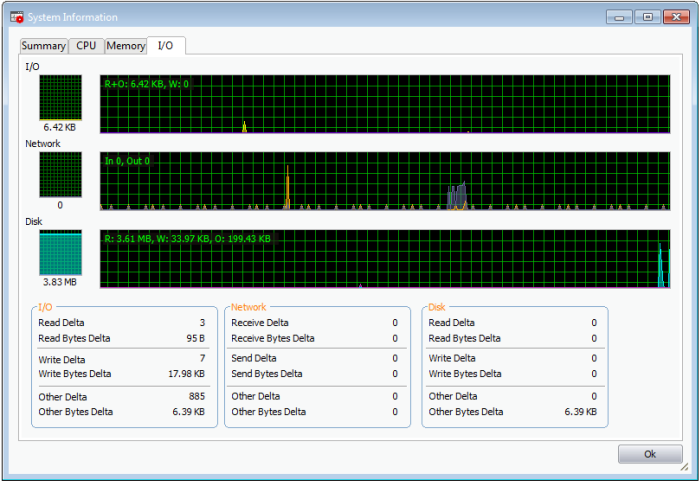Click the I/O tab
700x484 pixels.
[166, 46]
